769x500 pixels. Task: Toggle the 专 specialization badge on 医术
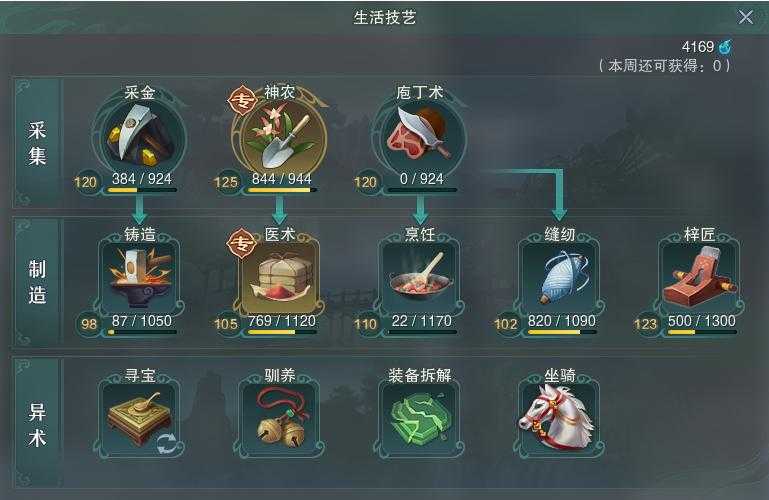tap(242, 243)
